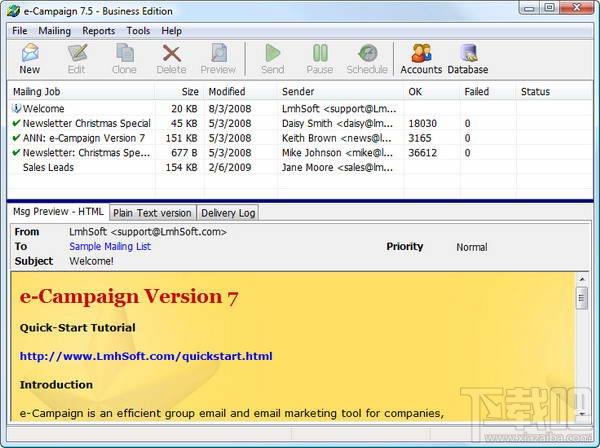Switch to the Plain Text version tab

pyautogui.click(x=152, y=212)
